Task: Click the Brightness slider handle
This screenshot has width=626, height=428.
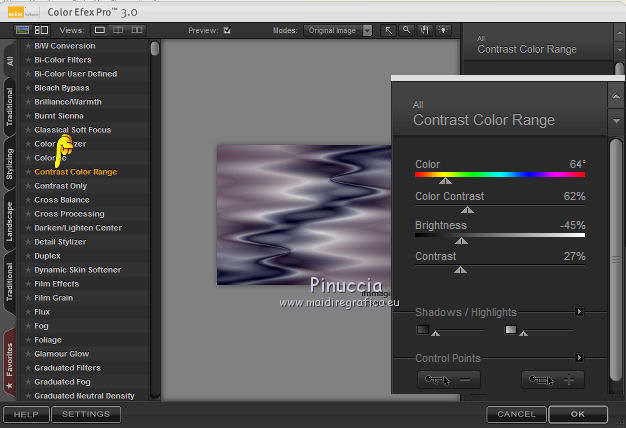Action: tap(461, 241)
